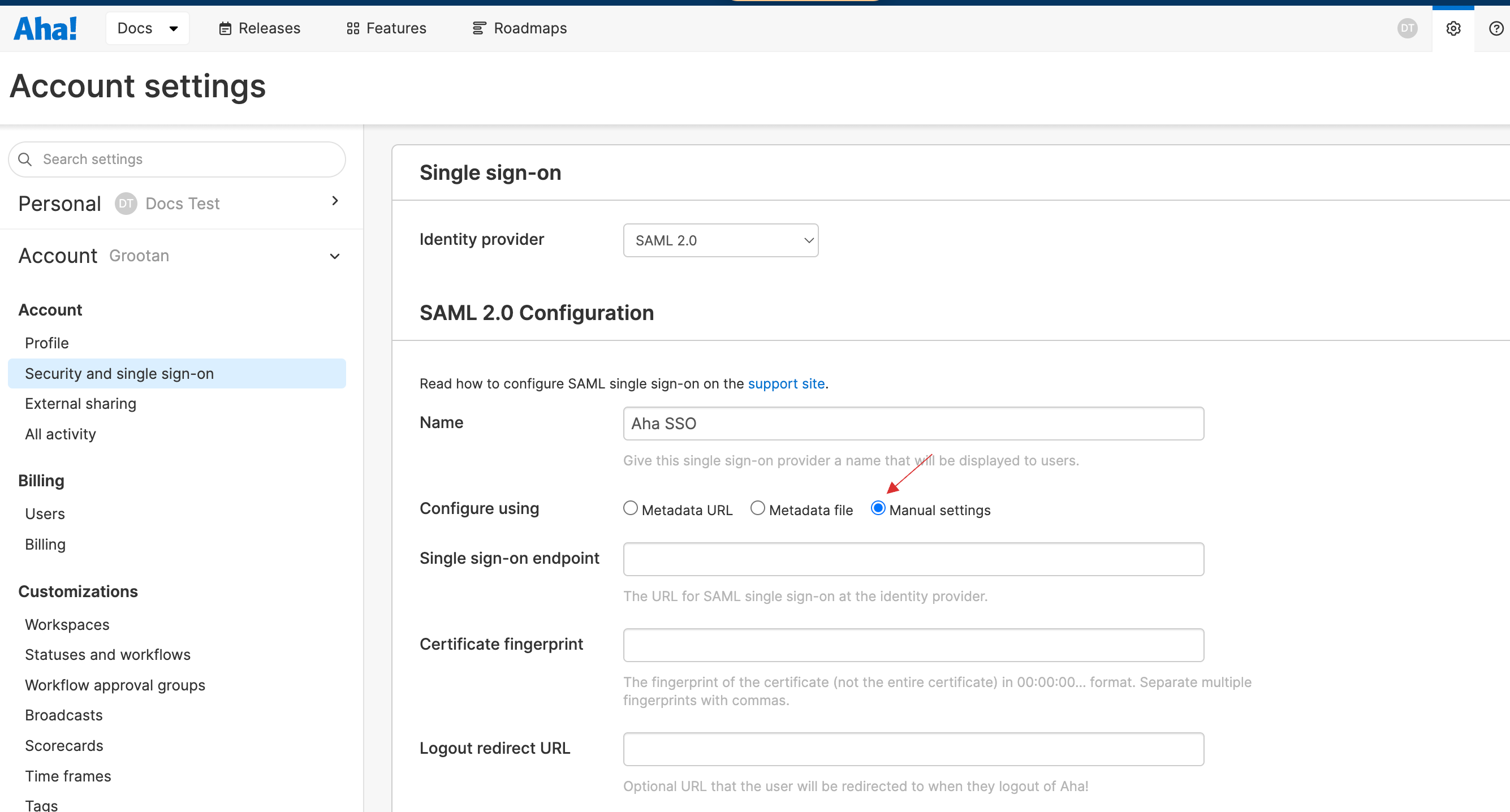
Task: Open the Releases menu
Action: [259, 28]
